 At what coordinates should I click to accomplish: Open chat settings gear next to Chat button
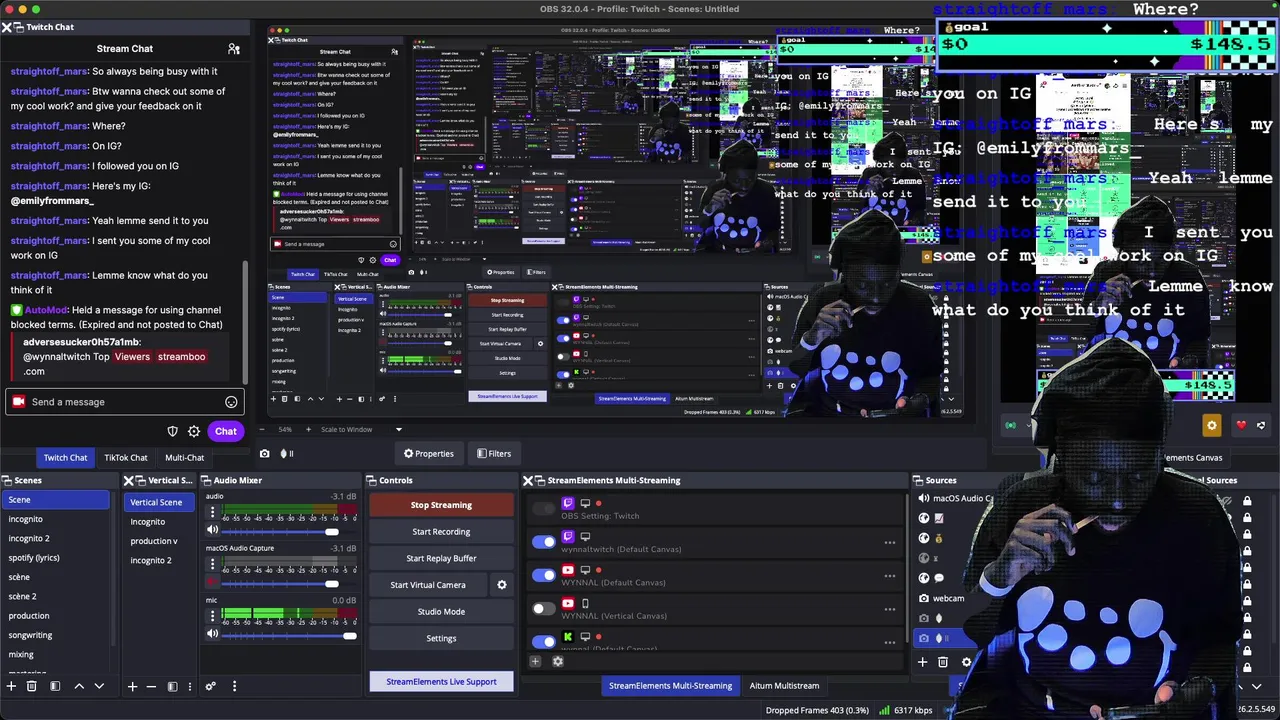(x=194, y=431)
